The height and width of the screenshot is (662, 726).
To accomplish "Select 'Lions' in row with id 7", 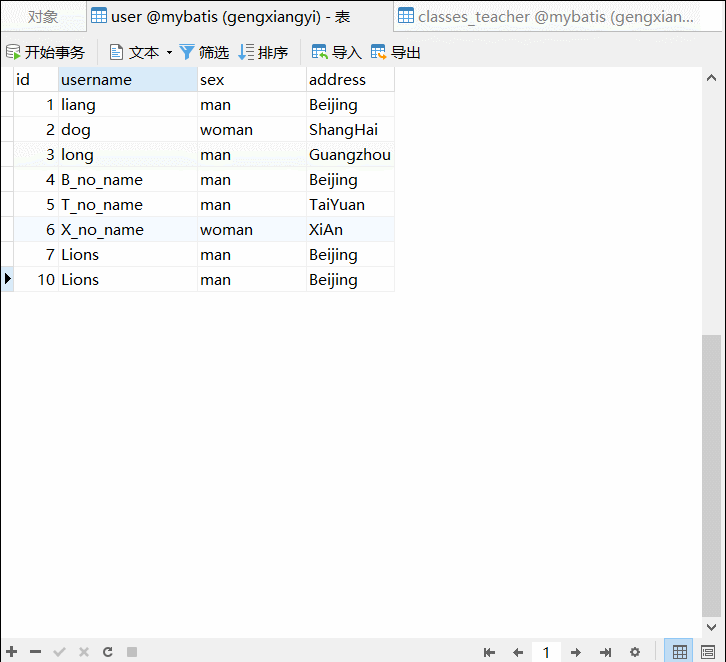I will pyautogui.click(x=128, y=255).
